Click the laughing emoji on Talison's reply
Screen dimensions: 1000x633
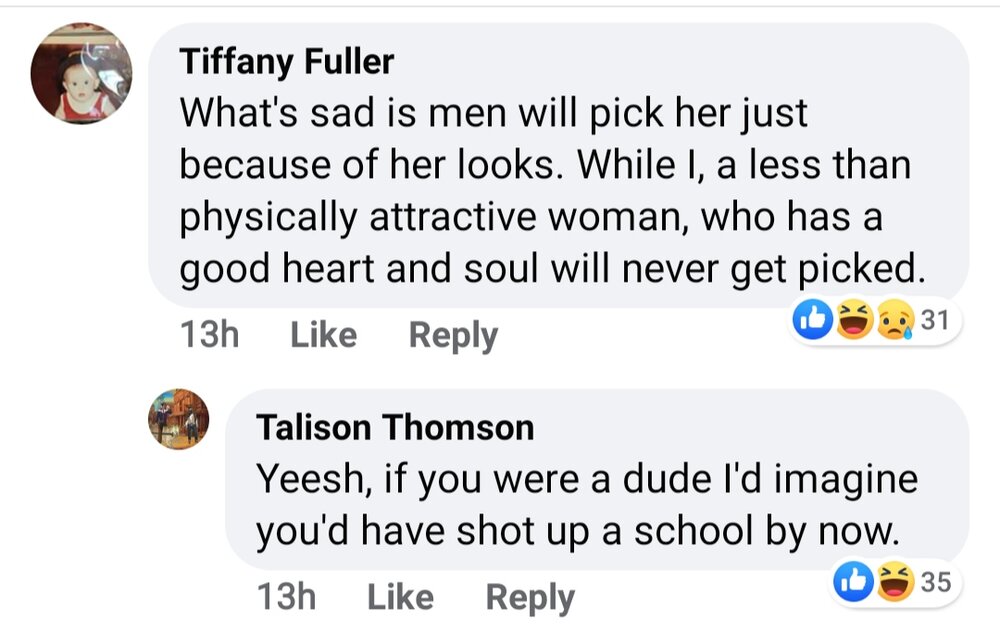891,583
